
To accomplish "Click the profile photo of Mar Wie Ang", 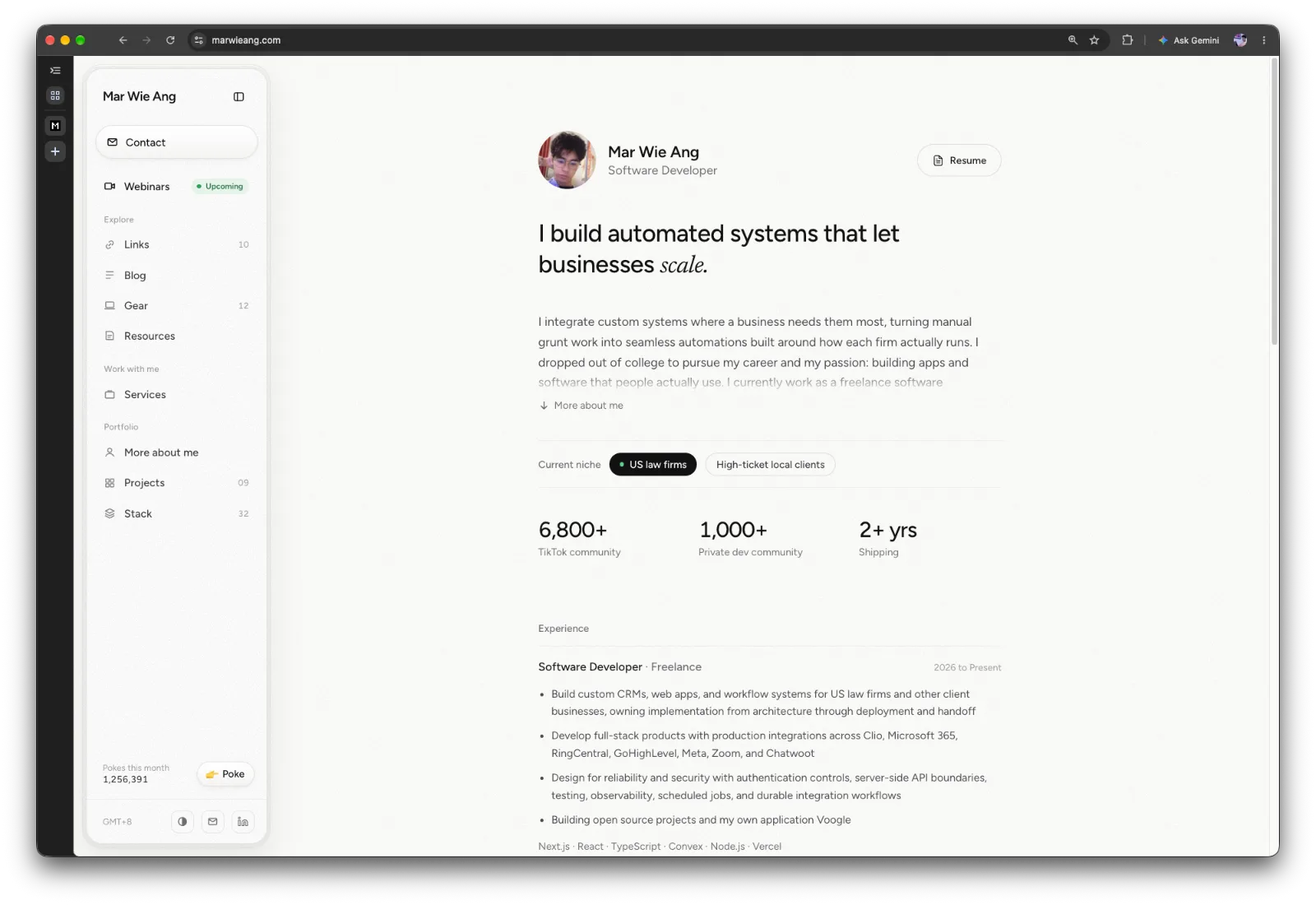I will 567,160.
